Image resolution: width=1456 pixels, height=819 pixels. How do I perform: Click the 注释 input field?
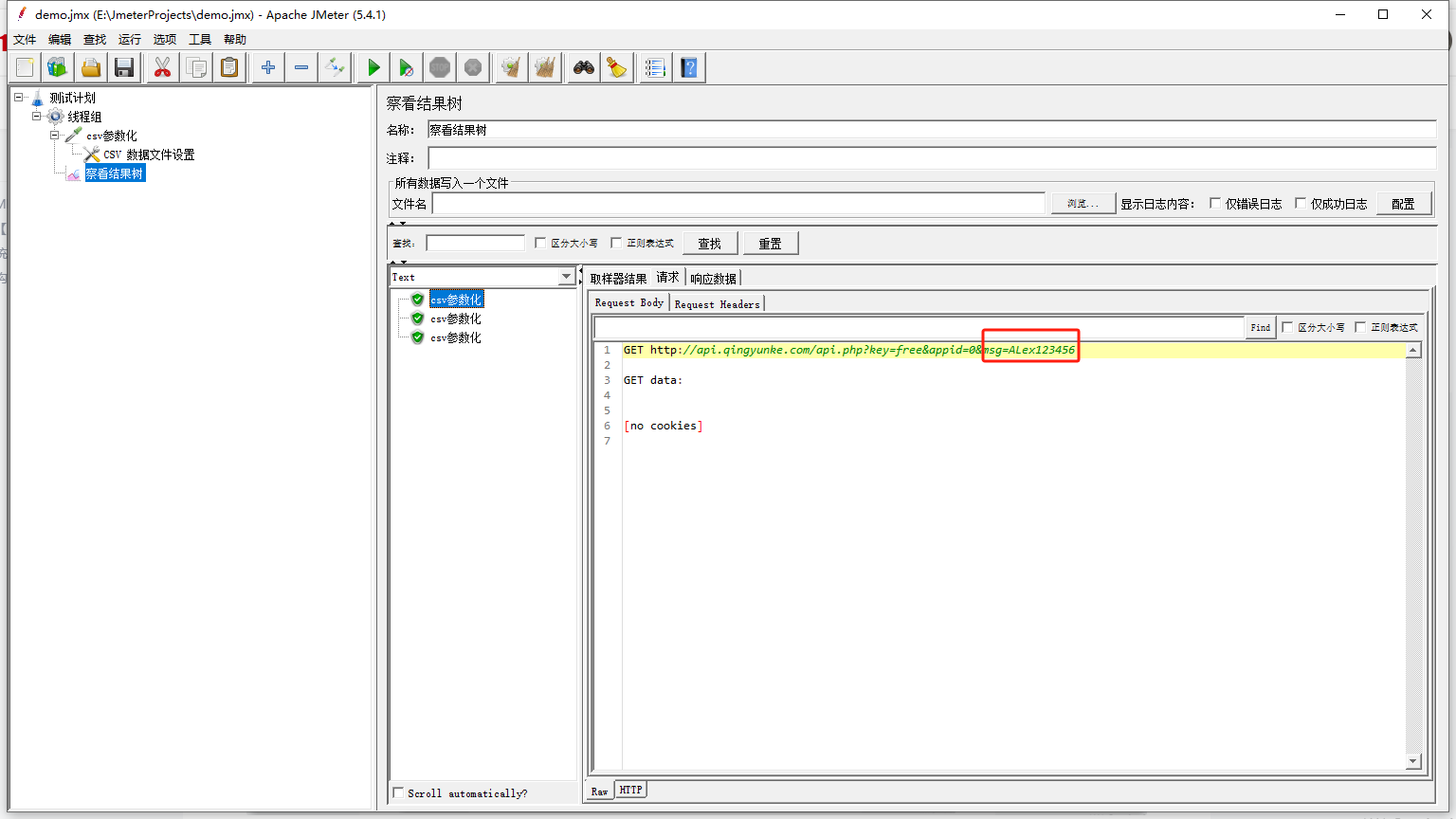coord(932,158)
